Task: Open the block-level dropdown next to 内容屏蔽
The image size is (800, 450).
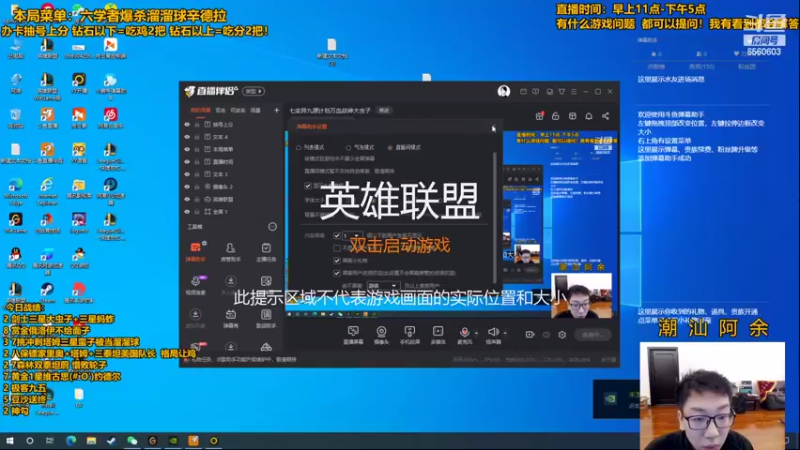Action: point(351,235)
